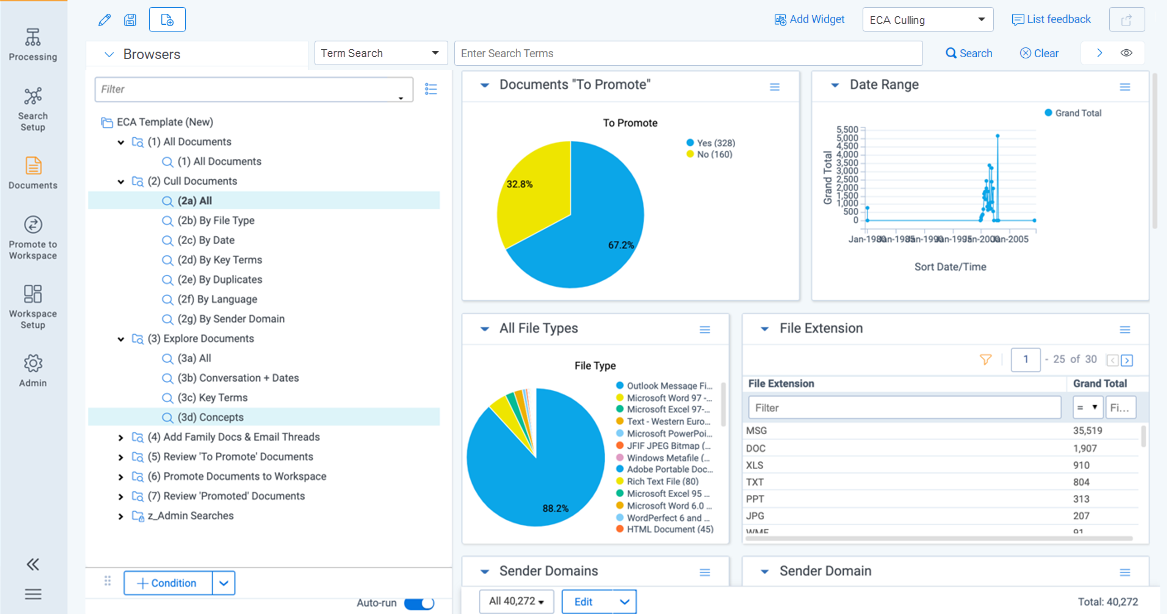This screenshot has width=1167, height=614.
Task: Open the Date Range widget menu
Action: [1125, 87]
